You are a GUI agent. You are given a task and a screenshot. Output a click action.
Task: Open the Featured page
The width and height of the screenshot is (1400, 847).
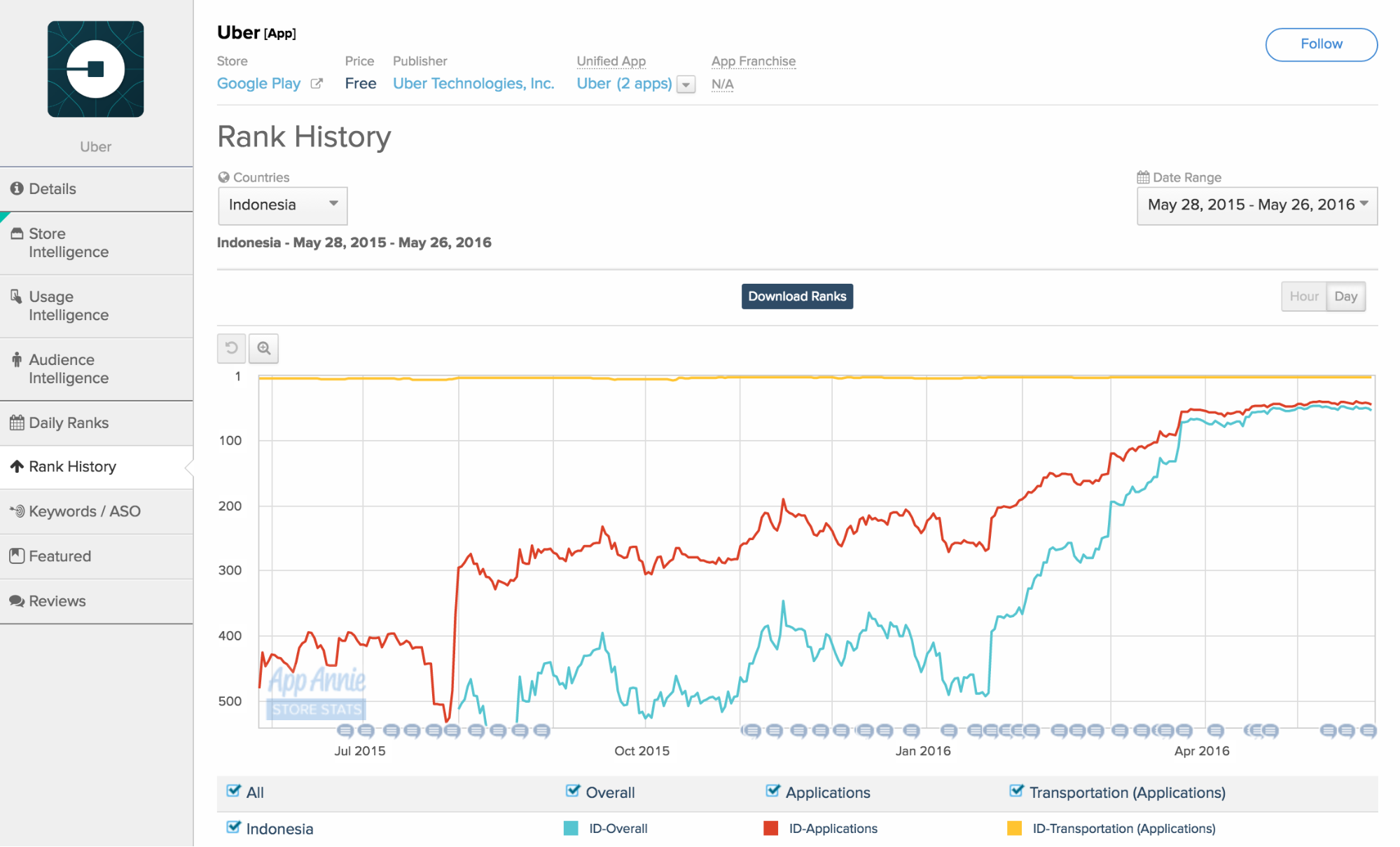(x=97, y=556)
